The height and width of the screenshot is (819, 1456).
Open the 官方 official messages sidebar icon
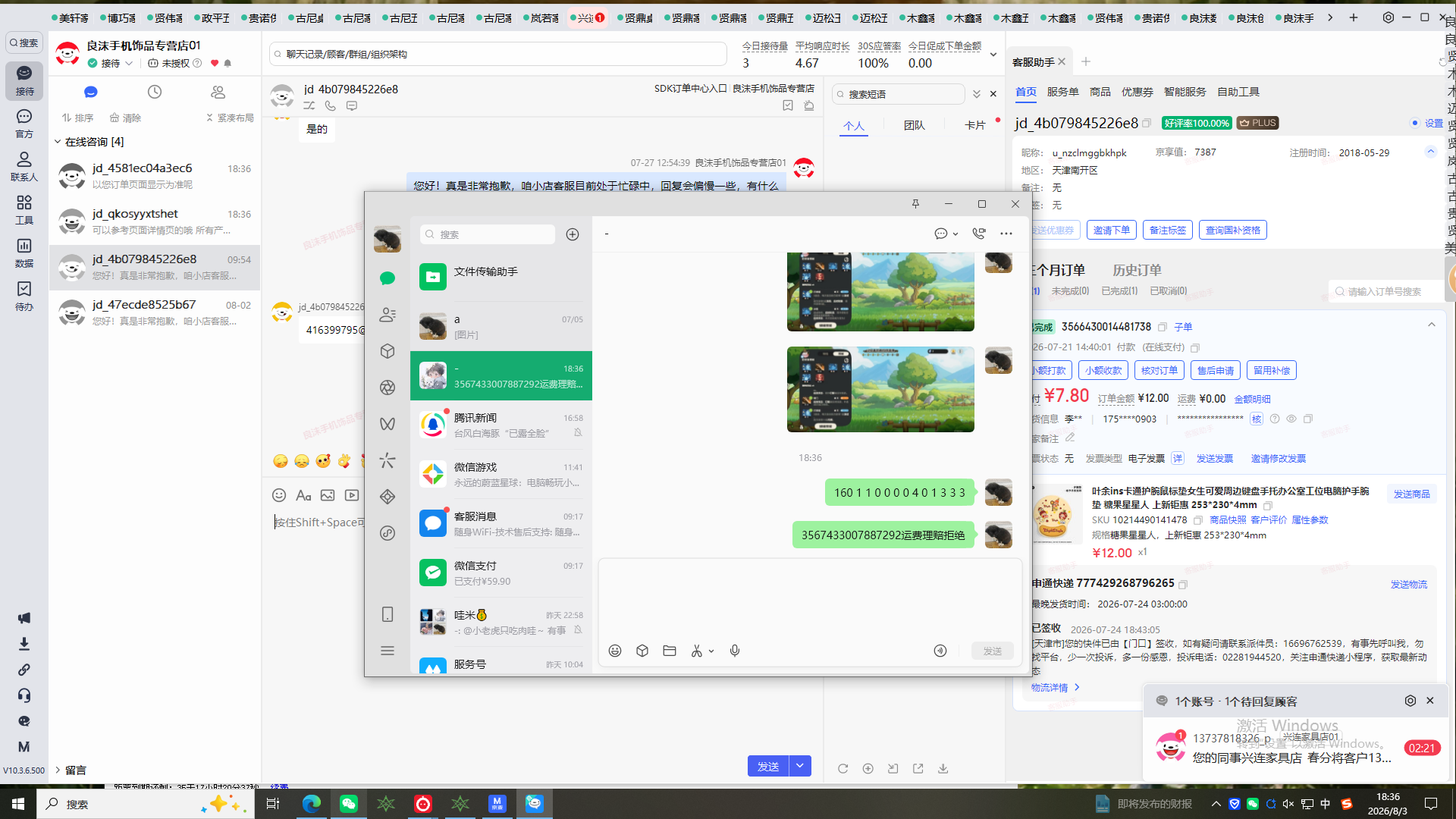(x=24, y=123)
